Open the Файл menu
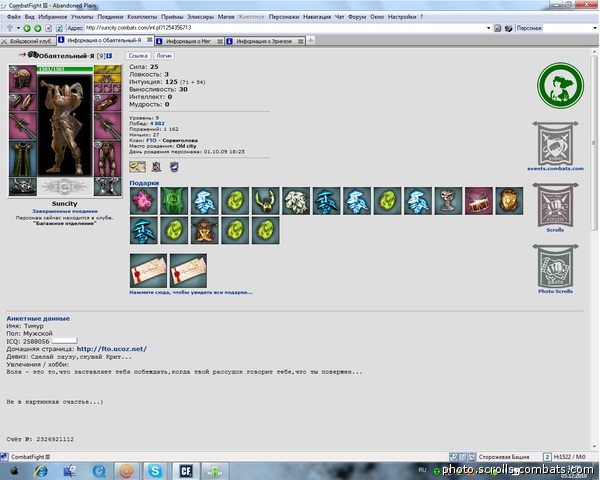 click(14, 17)
